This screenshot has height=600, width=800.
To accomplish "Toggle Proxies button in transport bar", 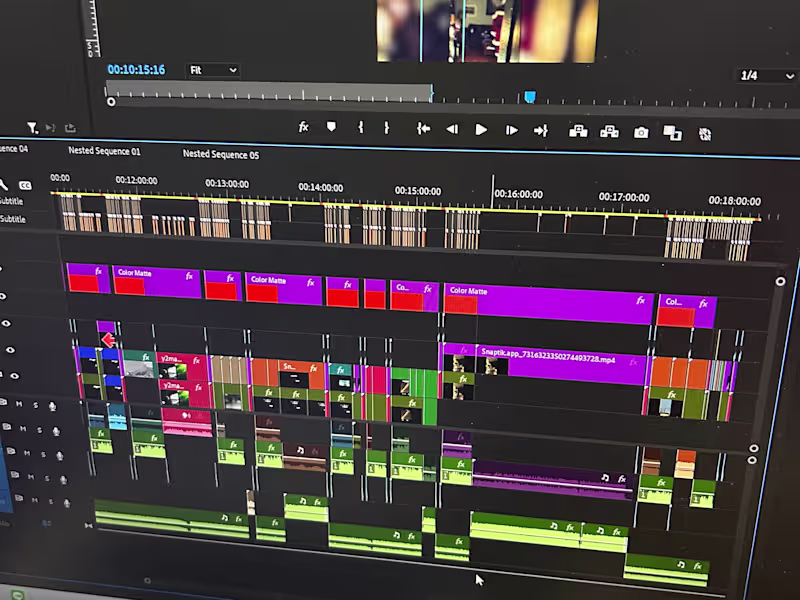I will tap(705, 134).
